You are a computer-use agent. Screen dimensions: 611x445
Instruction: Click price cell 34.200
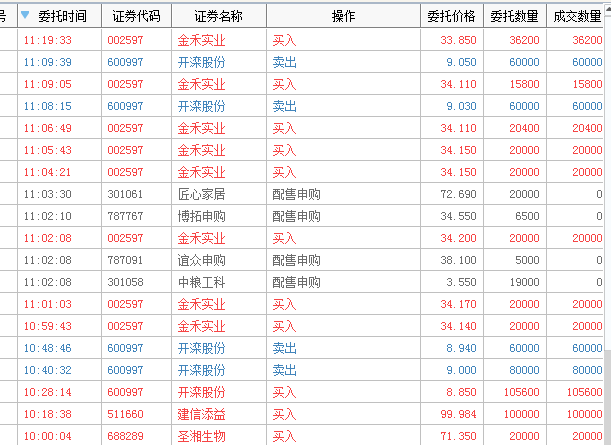pos(458,238)
